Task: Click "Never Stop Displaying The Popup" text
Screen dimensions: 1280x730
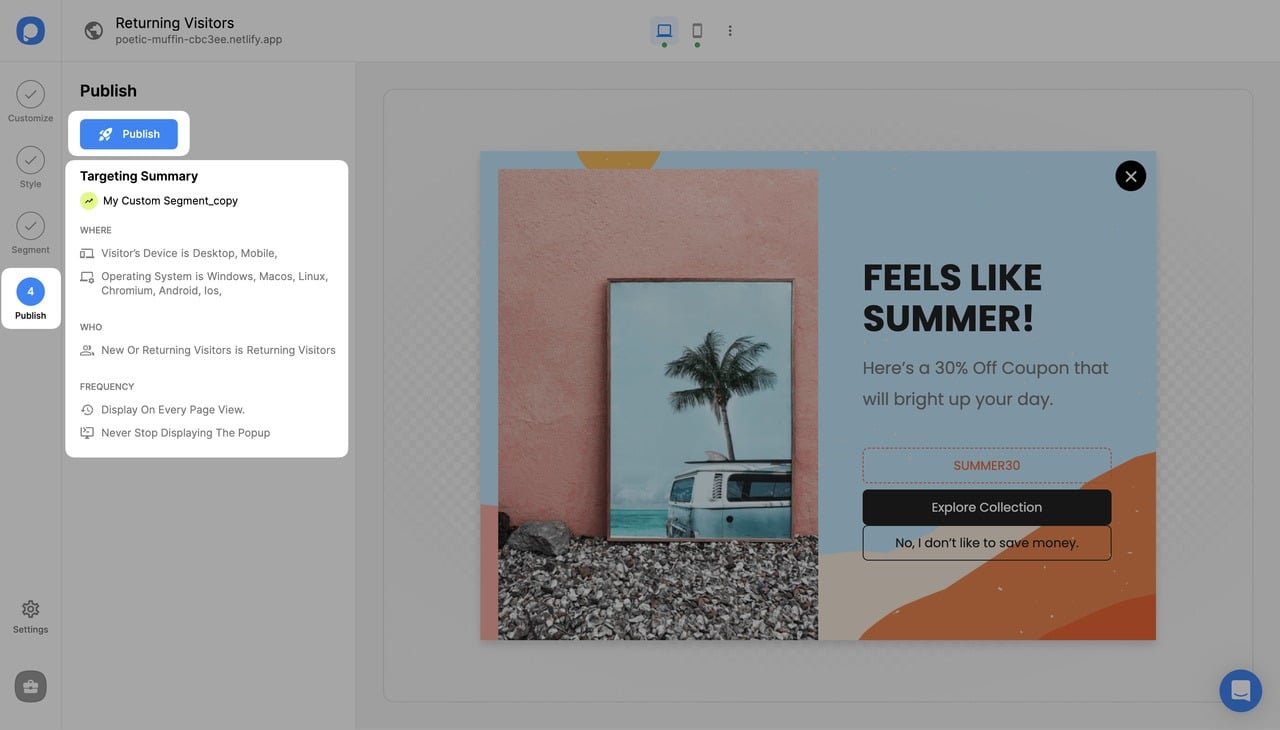Action: pos(185,433)
